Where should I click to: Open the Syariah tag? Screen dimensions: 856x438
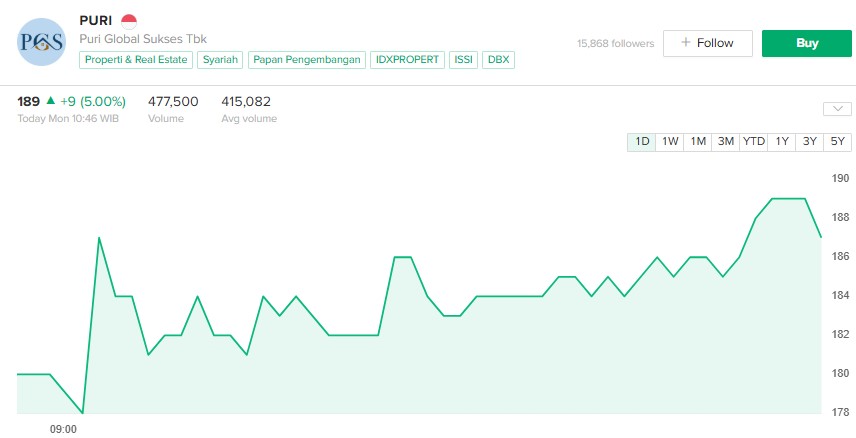[221, 60]
